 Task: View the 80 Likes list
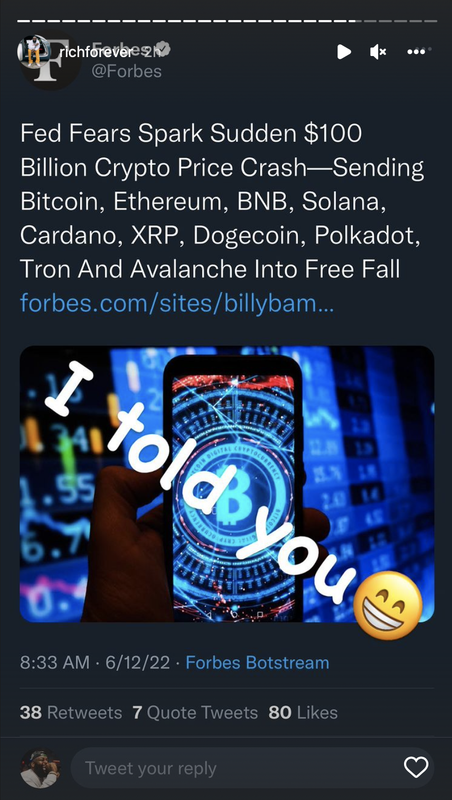(x=303, y=712)
